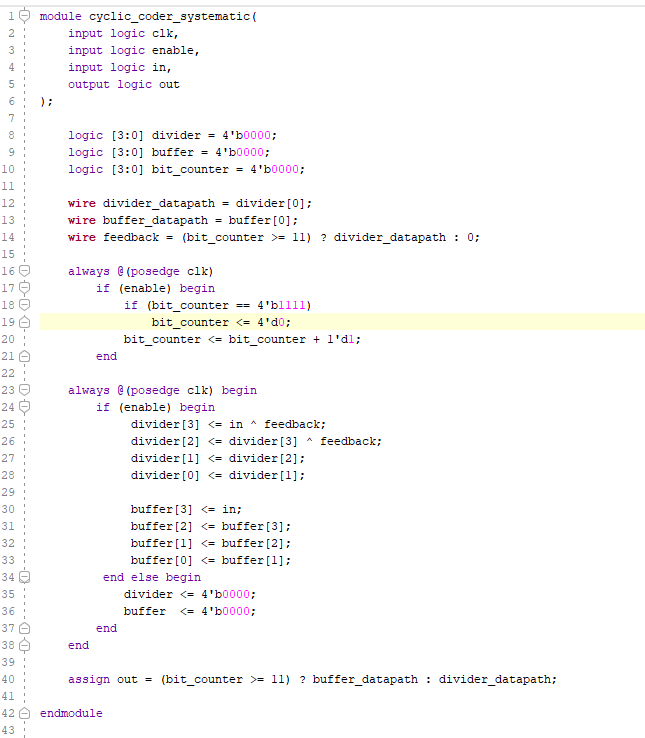Viewport: 645px width, 738px height.
Task: Click 'divider[1] <= divider[2];' line
Action: [x=218, y=458]
